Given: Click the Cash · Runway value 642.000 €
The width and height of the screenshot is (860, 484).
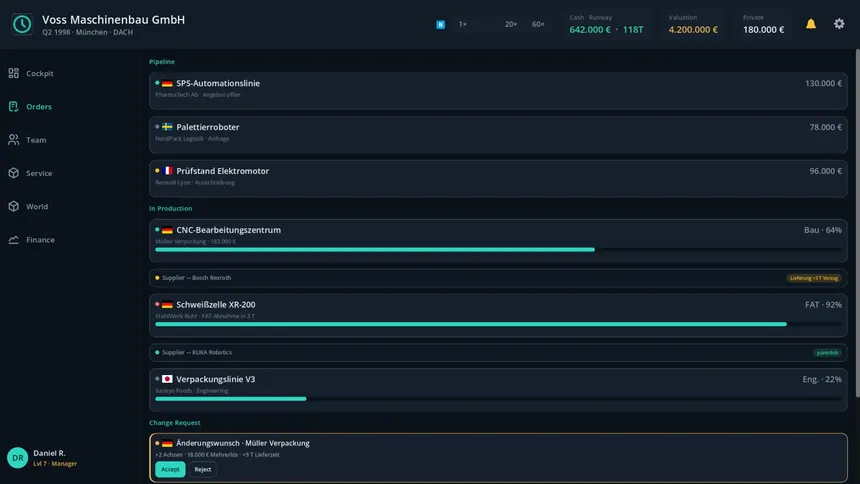Looking at the screenshot, I should point(590,30).
